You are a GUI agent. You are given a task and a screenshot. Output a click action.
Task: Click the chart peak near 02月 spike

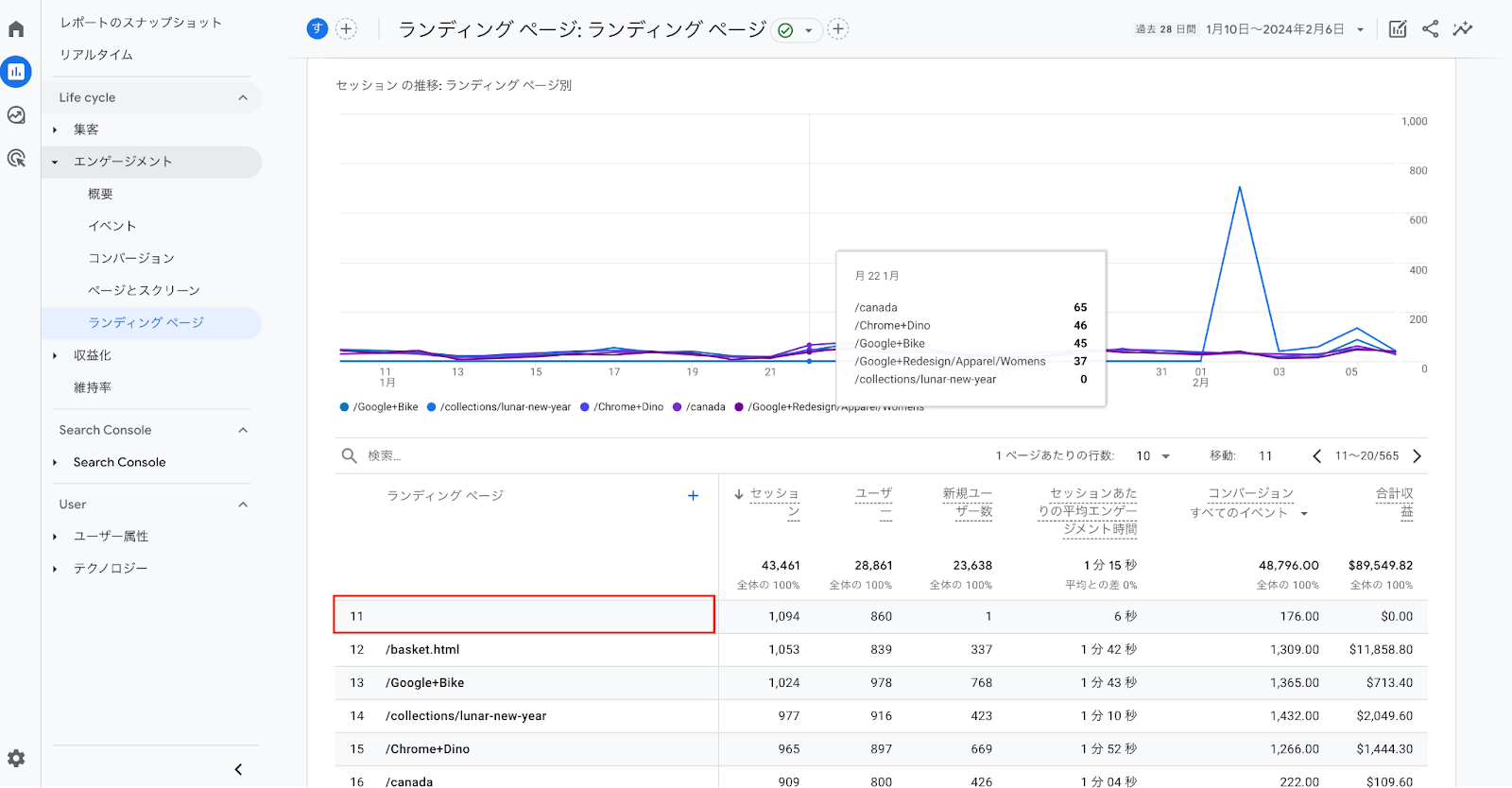[1240, 187]
